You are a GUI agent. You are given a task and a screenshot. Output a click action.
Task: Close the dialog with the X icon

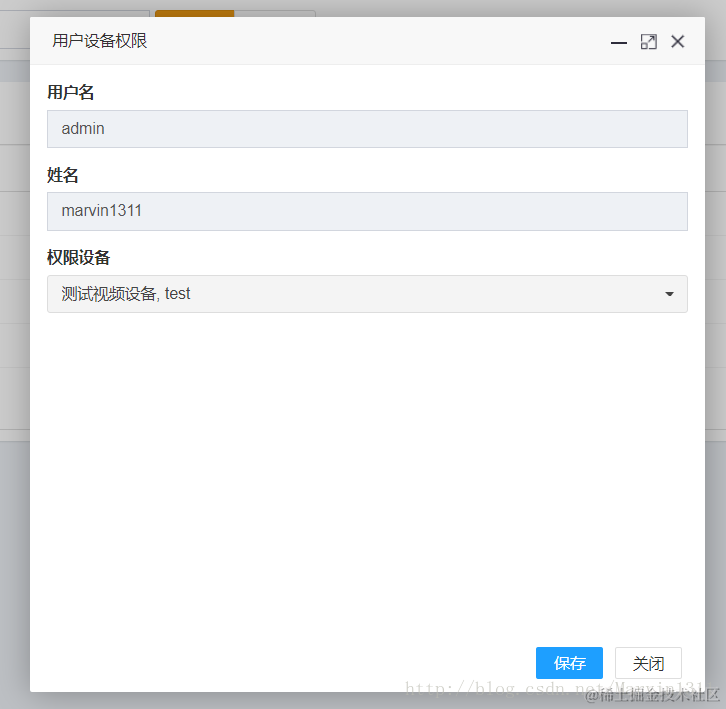(x=677, y=42)
